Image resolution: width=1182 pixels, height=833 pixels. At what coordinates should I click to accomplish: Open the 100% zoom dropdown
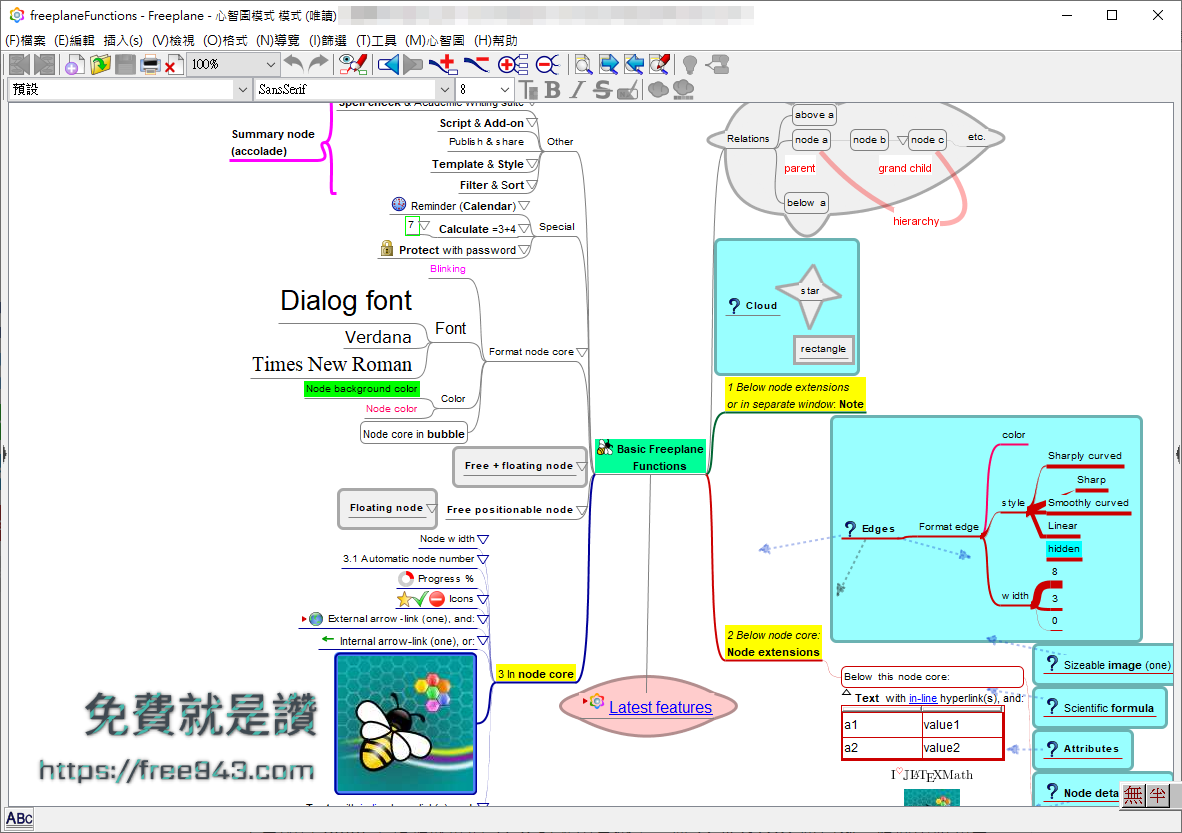[271, 64]
